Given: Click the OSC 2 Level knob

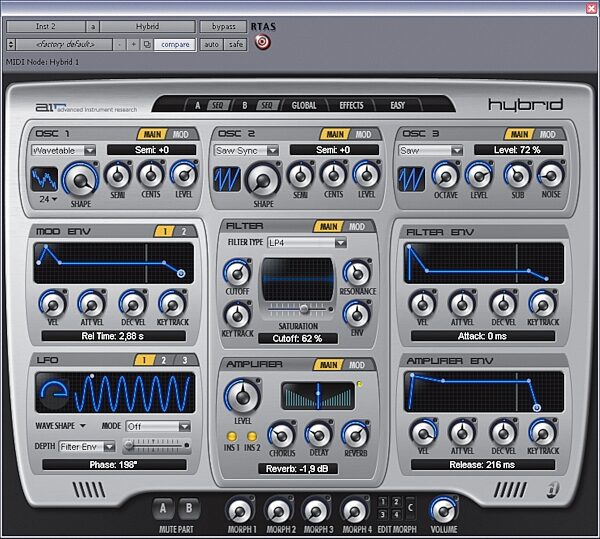Looking at the screenshot, I should 367,175.
